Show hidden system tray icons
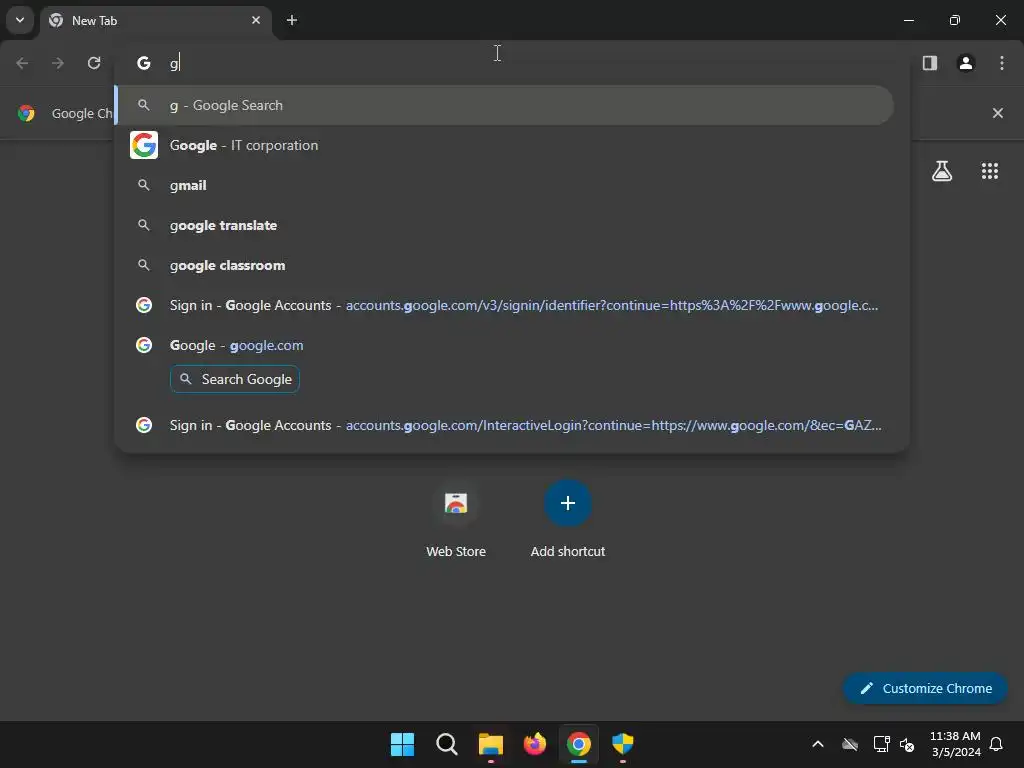Screen dimensions: 1024x768 (818, 744)
